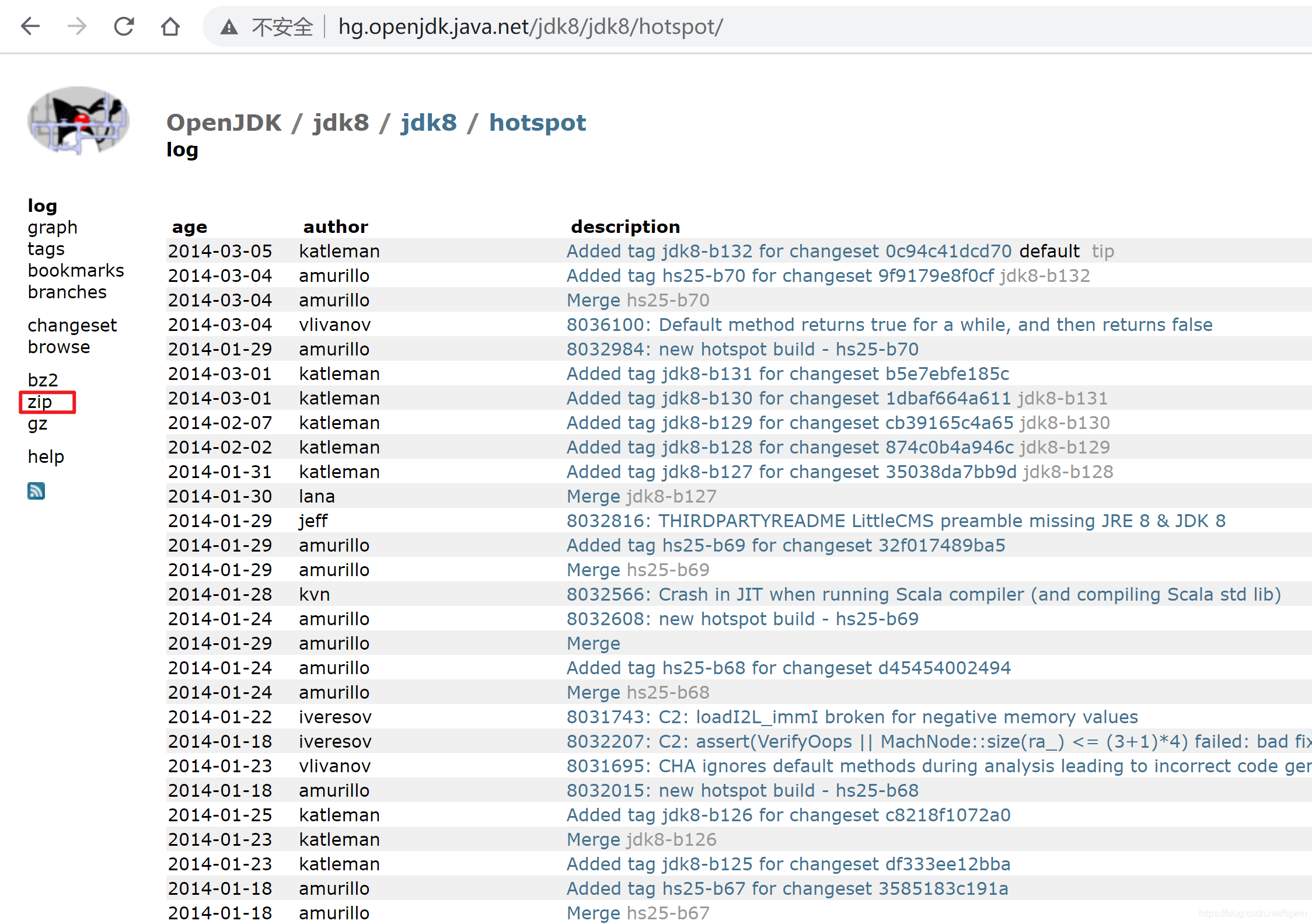This screenshot has height=924, width=1312.
Task: Open the 'Merge hs25-b70' commit
Action: coord(594,300)
